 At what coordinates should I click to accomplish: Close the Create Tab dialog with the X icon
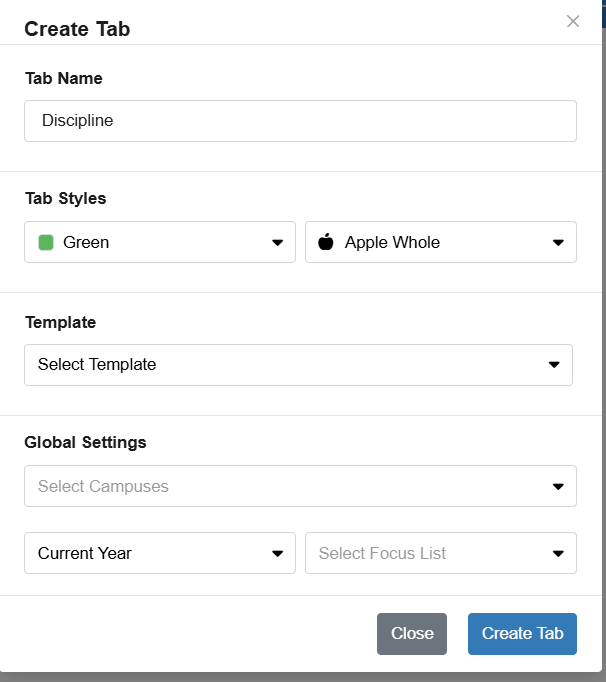pos(573,21)
